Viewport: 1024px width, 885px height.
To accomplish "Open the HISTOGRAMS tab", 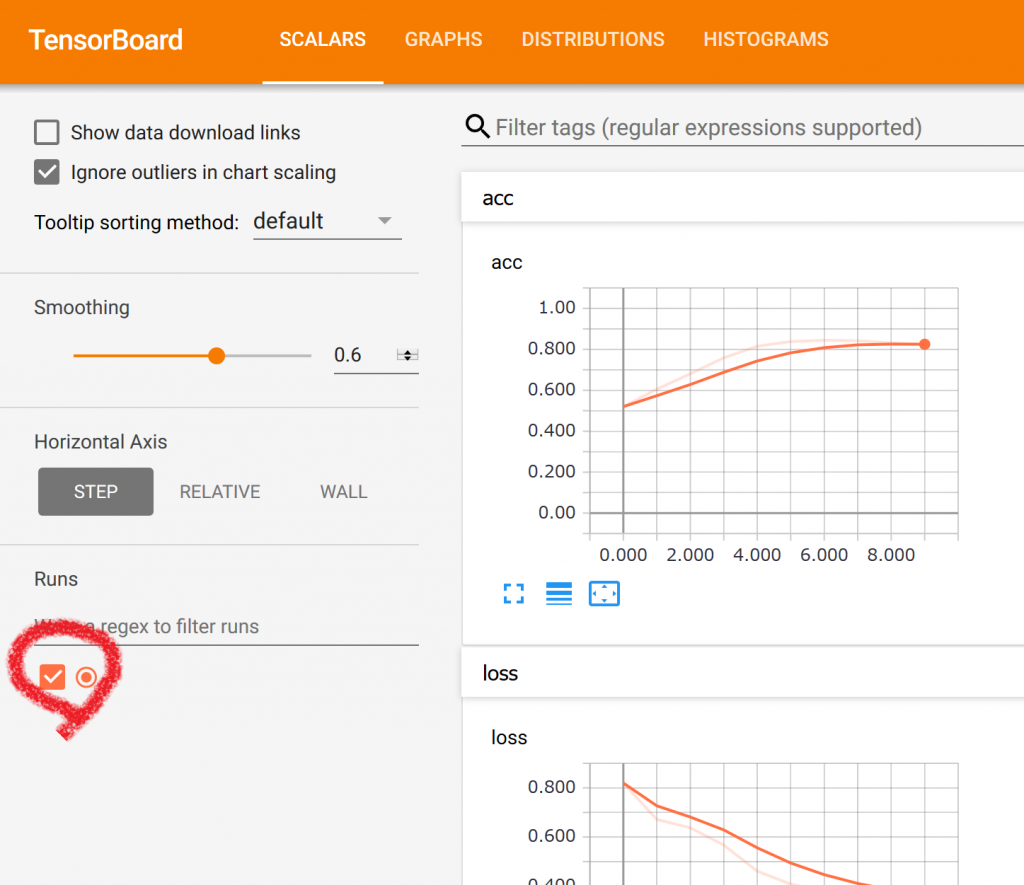I will [765, 40].
